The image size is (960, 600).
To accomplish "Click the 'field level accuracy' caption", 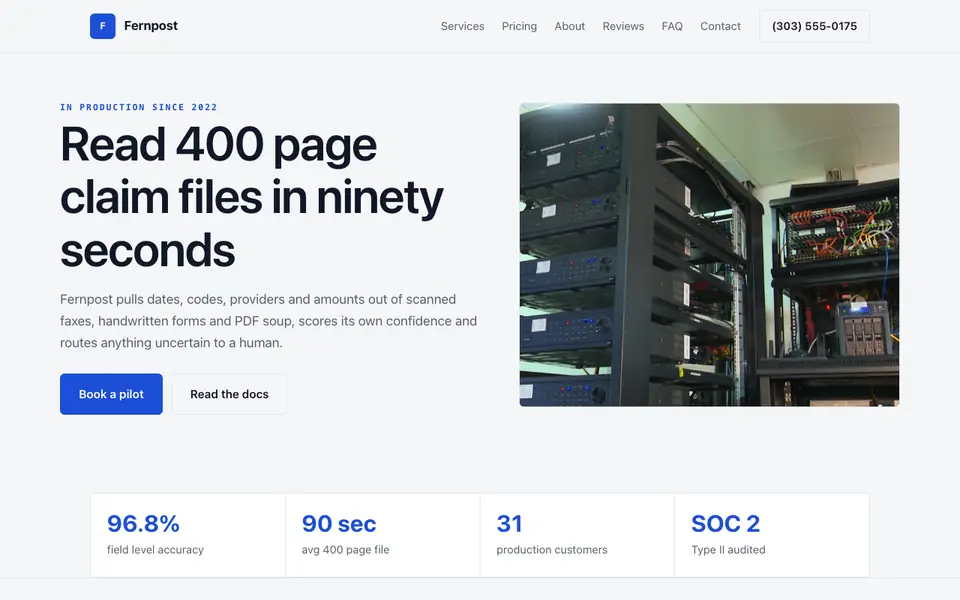I will click(x=155, y=550).
